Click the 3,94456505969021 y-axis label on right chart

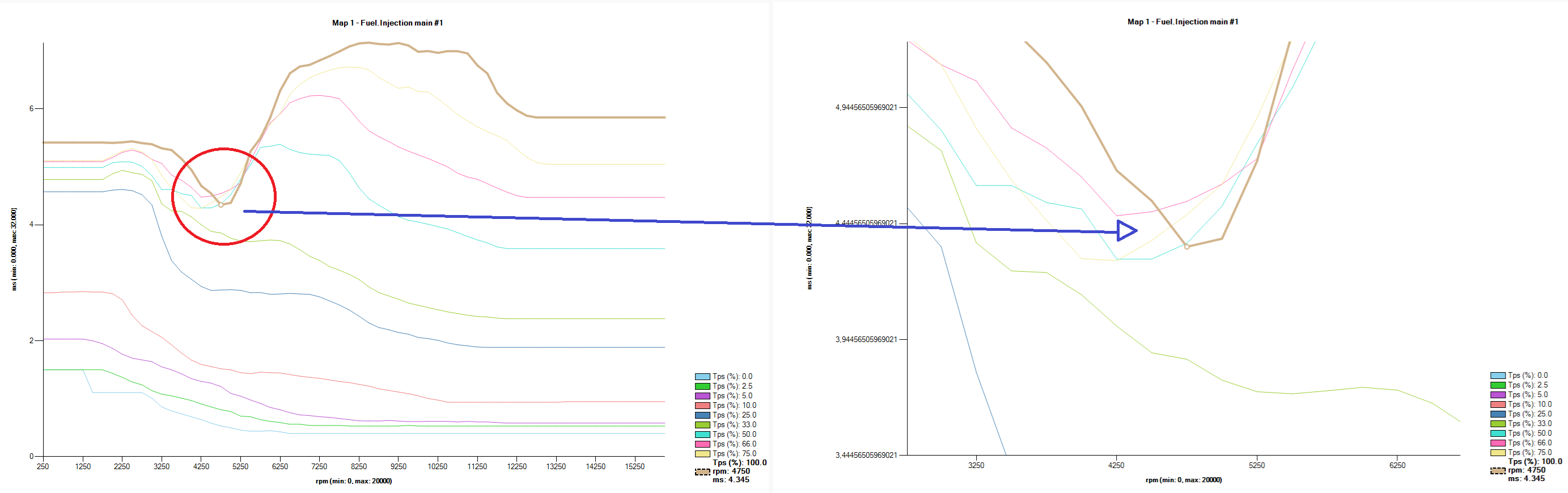click(x=866, y=340)
